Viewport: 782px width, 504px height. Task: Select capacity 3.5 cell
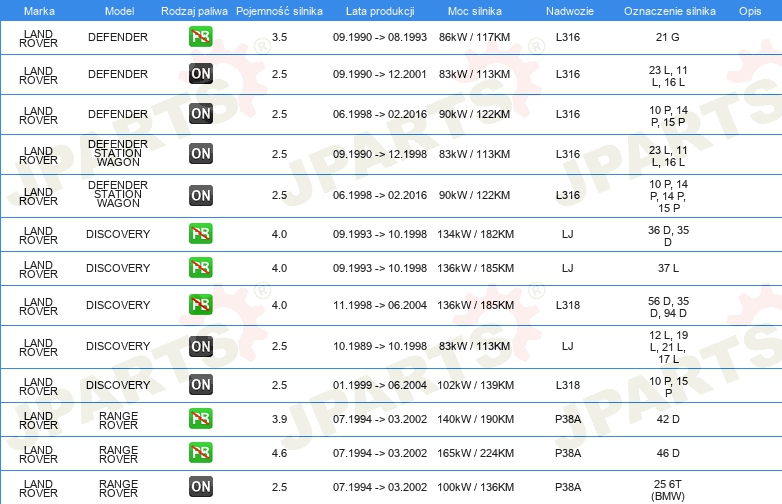(x=279, y=37)
